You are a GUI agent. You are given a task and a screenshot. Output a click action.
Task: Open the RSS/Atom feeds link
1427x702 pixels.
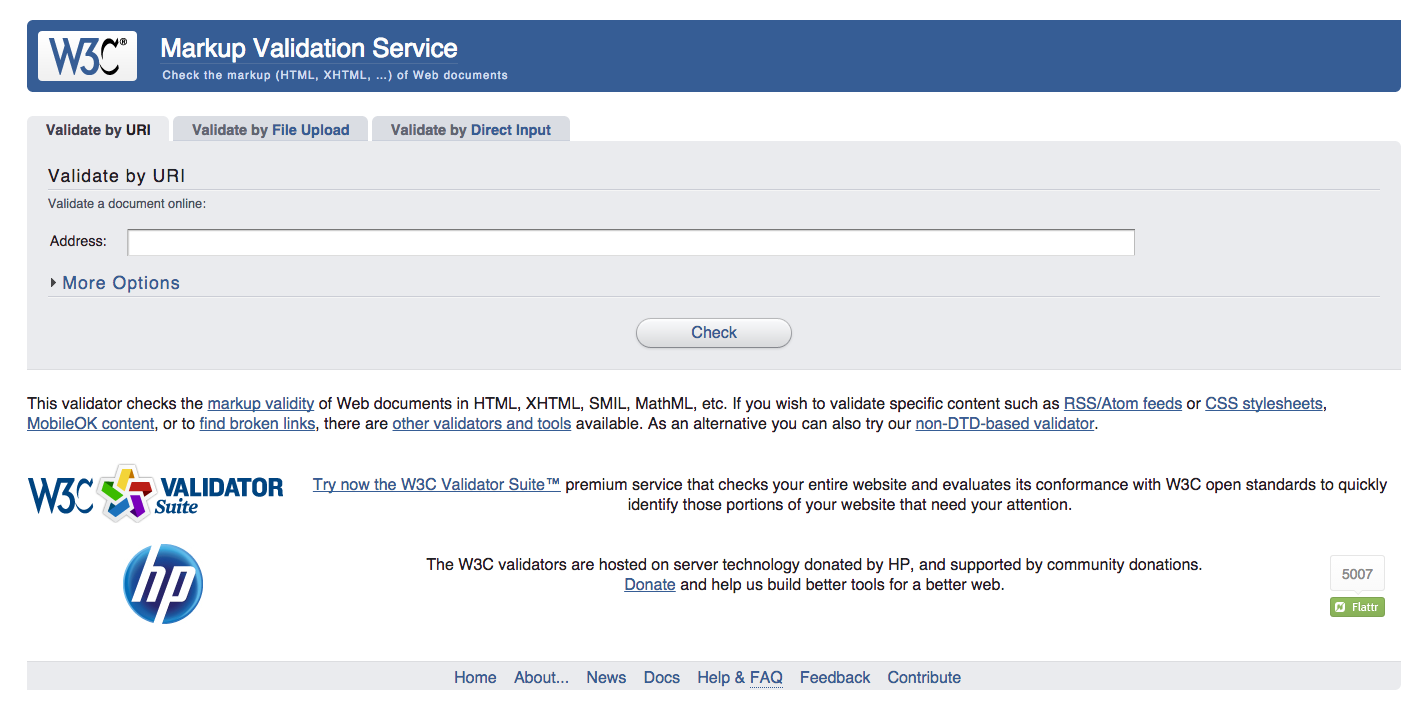tap(1122, 404)
